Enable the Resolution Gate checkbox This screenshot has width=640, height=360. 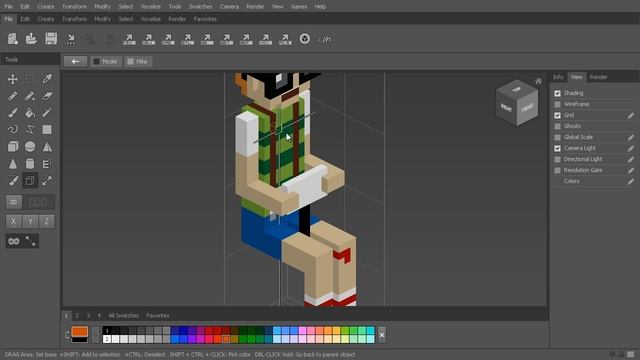point(558,171)
